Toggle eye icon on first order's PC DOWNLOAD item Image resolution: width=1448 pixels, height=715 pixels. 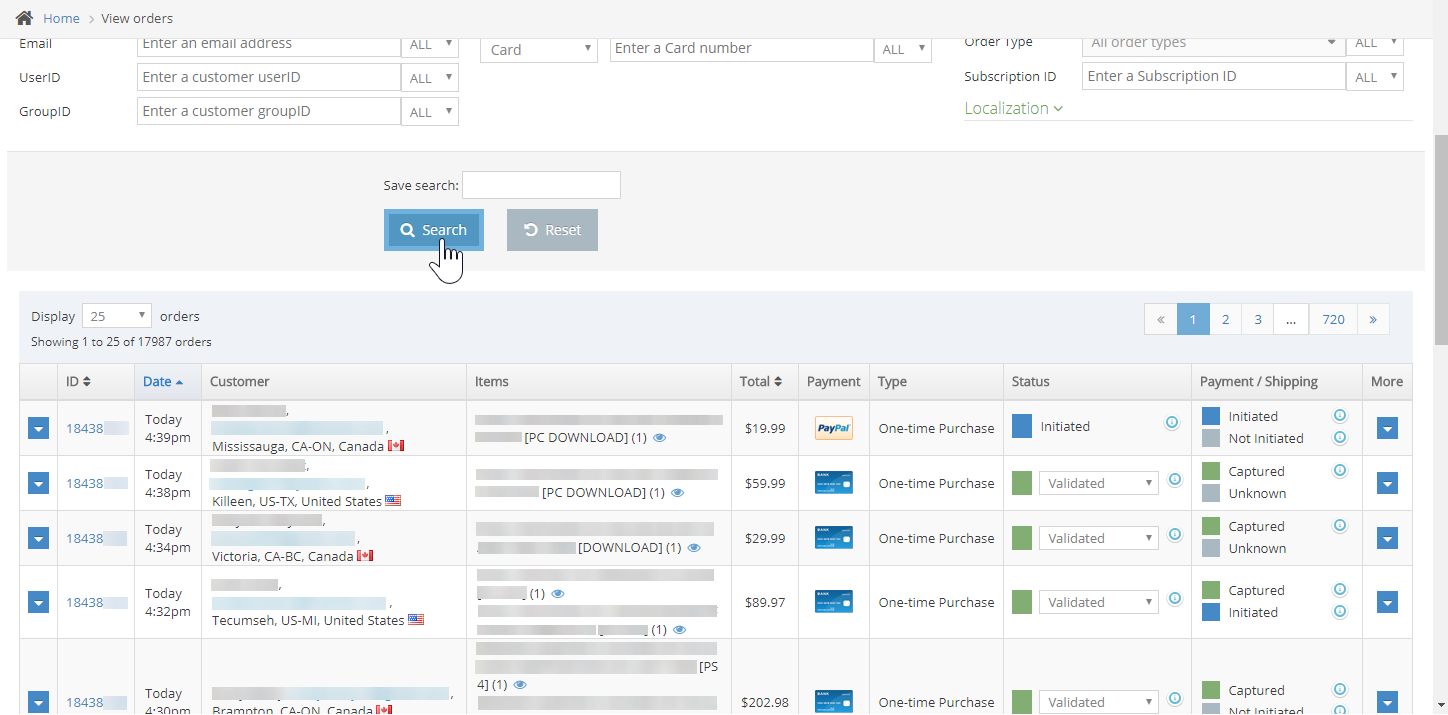pyautogui.click(x=661, y=438)
